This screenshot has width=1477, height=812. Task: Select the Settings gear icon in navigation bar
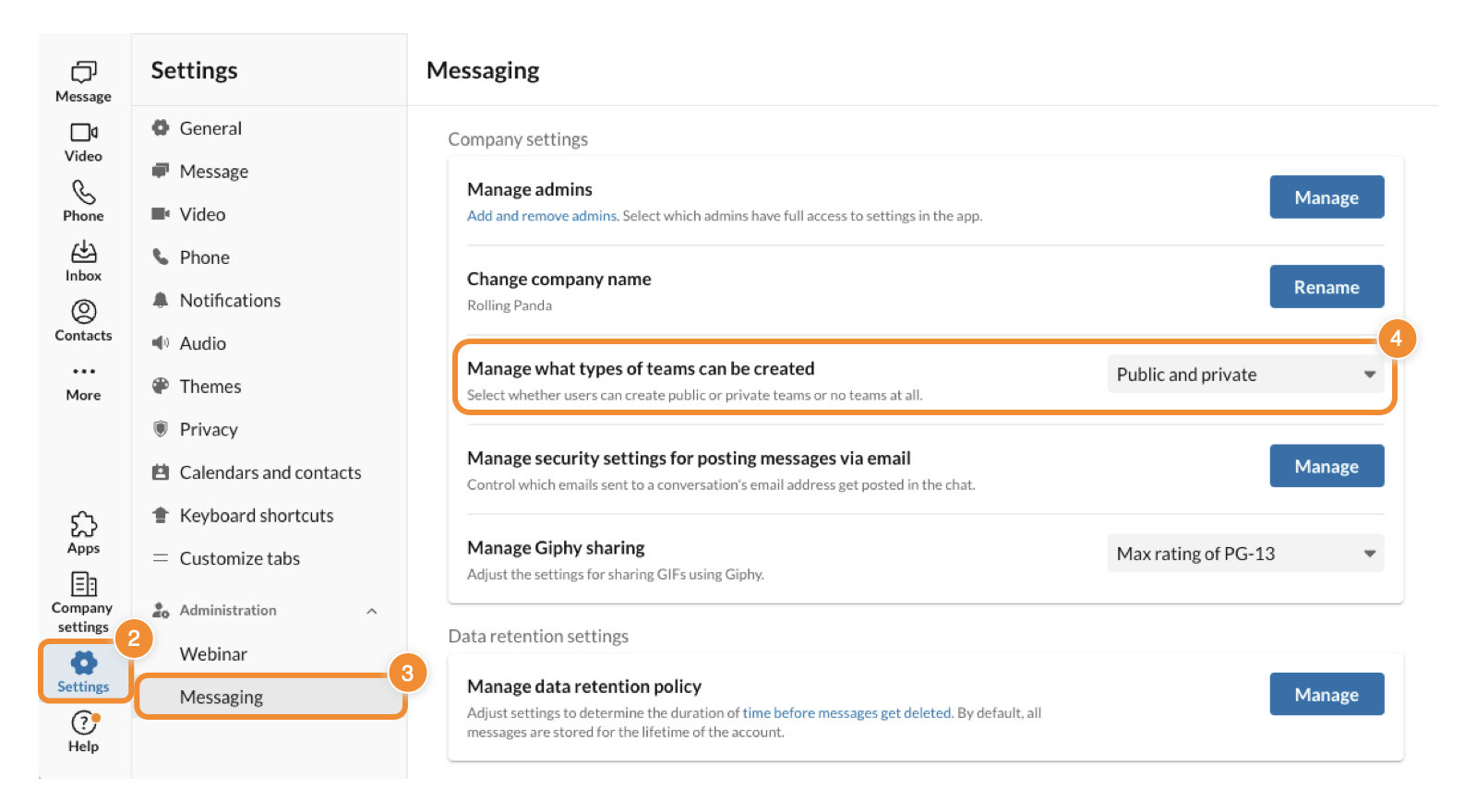(x=83, y=663)
